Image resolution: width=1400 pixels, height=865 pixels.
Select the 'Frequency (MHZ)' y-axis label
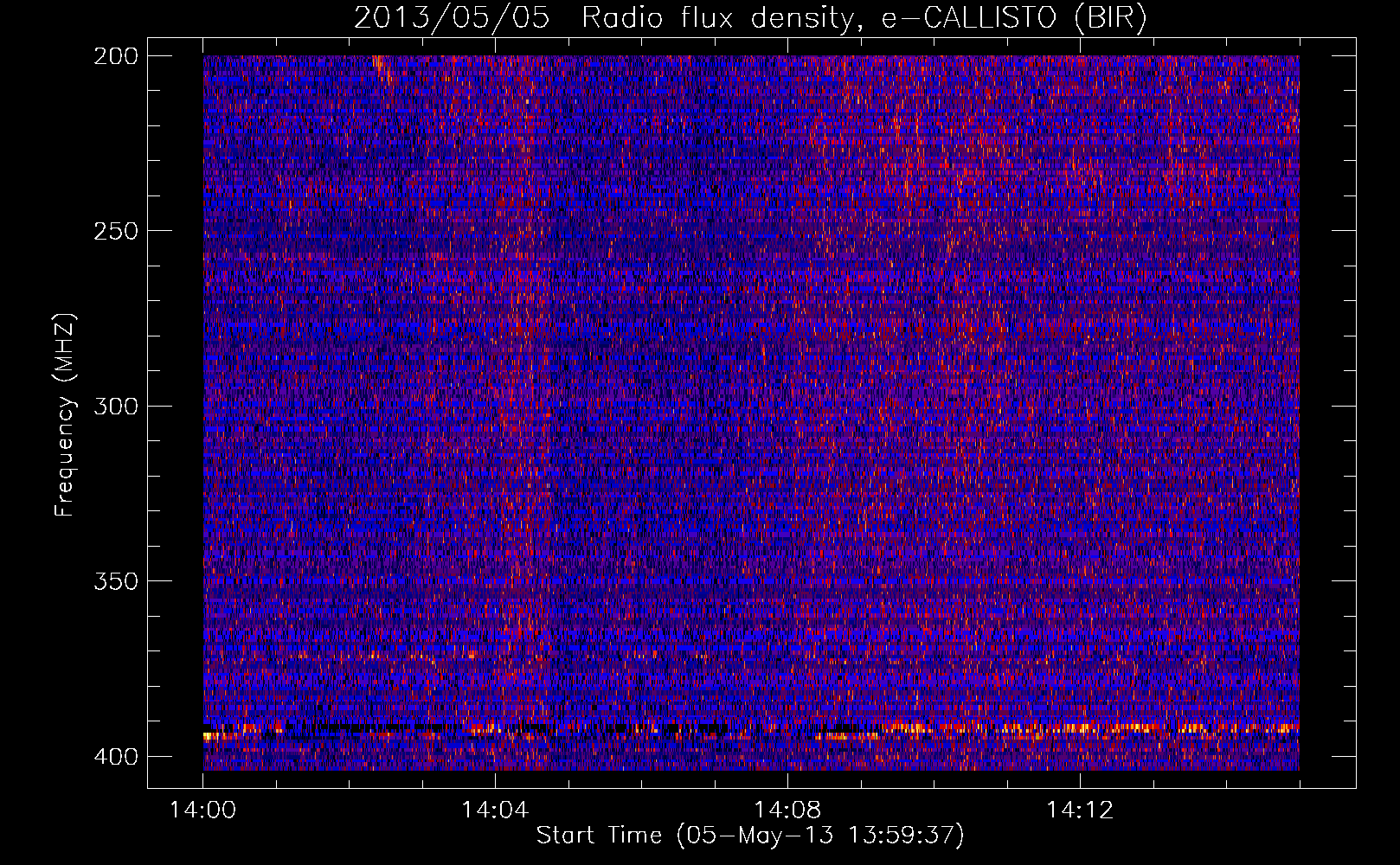coord(65,414)
